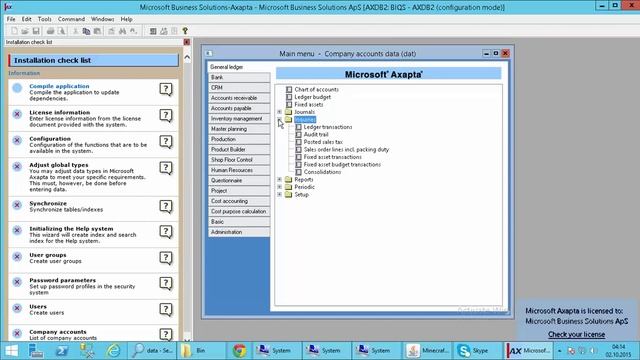Open help for Adjust global types step
This screenshot has width=640, height=360.
[166, 168]
